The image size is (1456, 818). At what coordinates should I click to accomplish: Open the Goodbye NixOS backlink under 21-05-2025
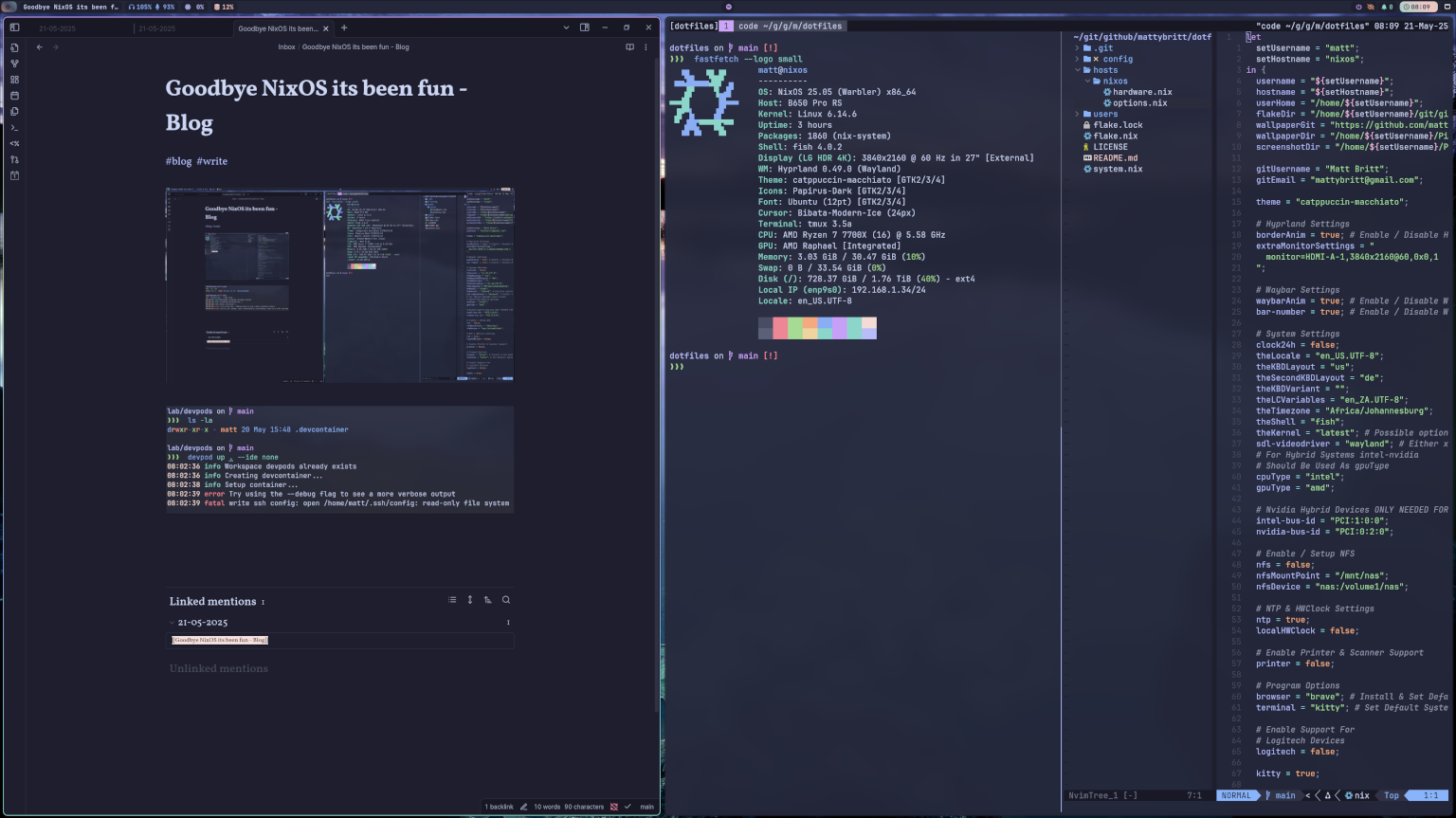219,640
